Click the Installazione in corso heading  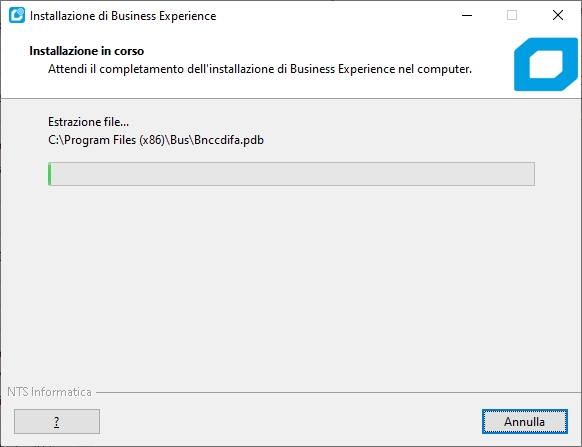pyautogui.click(x=86, y=51)
